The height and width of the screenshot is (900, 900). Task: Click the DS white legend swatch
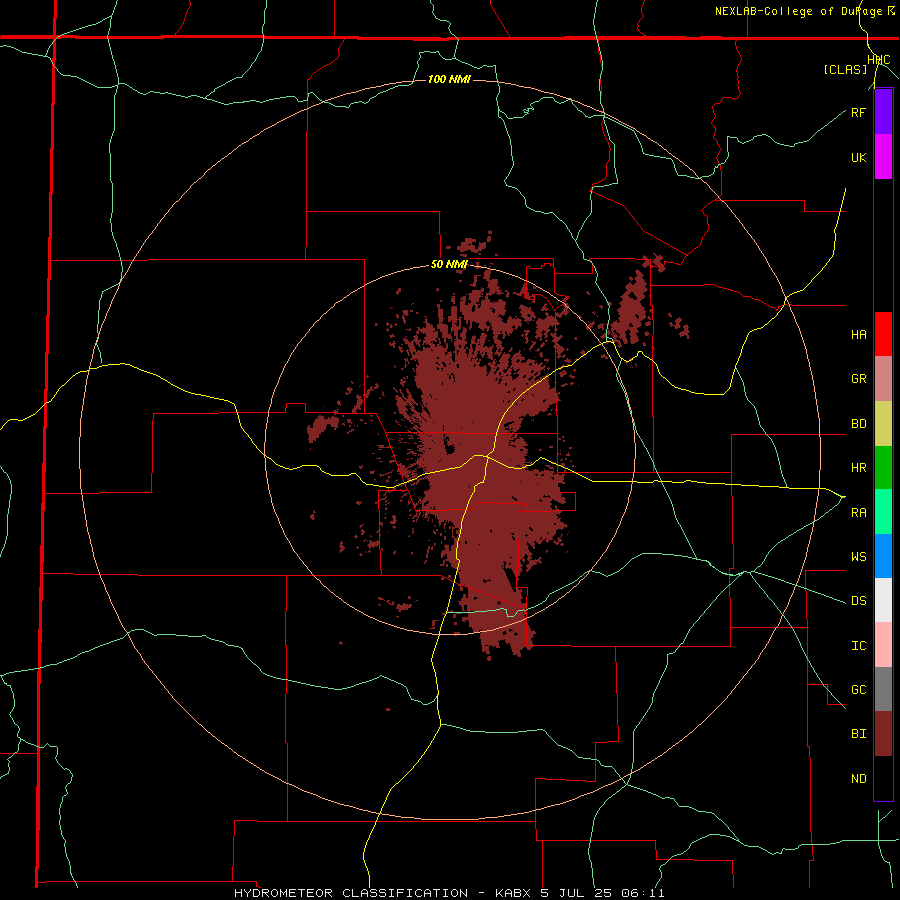click(883, 600)
